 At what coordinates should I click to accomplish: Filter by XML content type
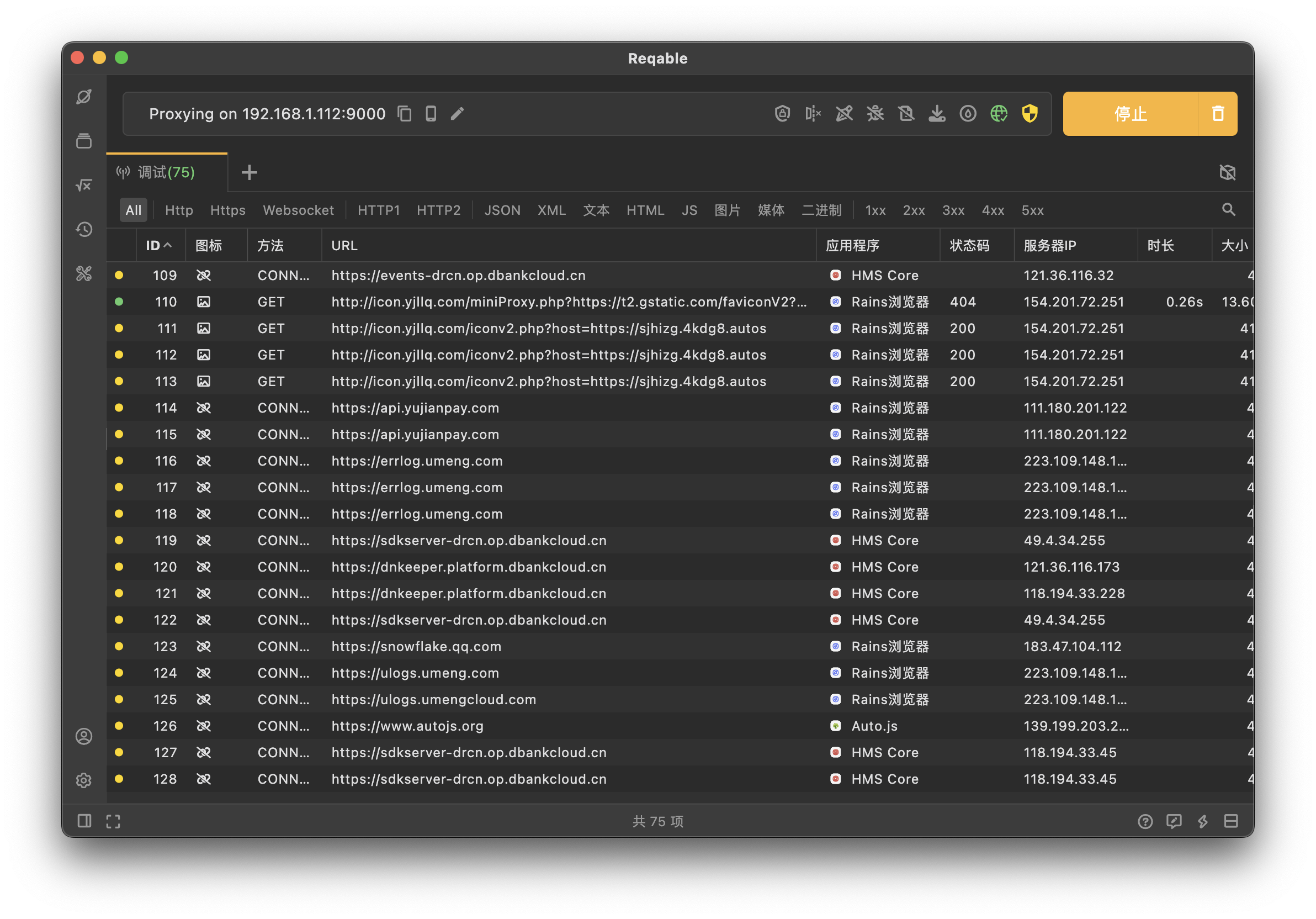pyautogui.click(x=551, y=210)
